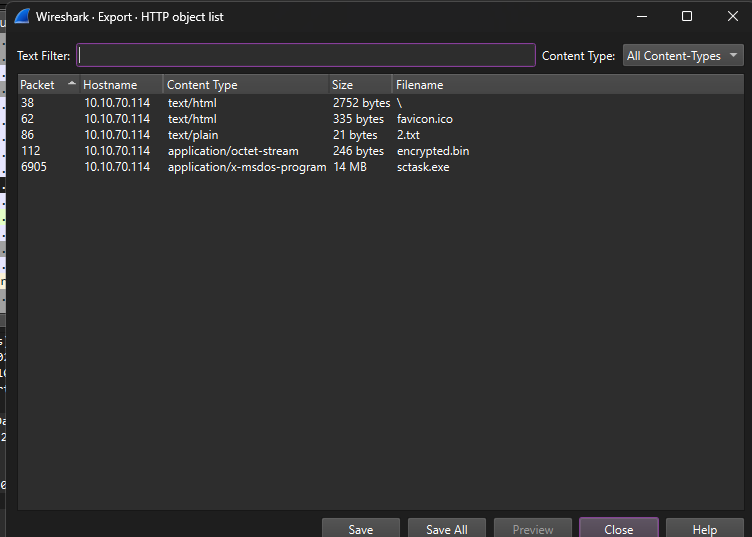This screenshot has height=537, width=752.
Task: Click the application/octet-stream content type cell
Action: (233, 151)
